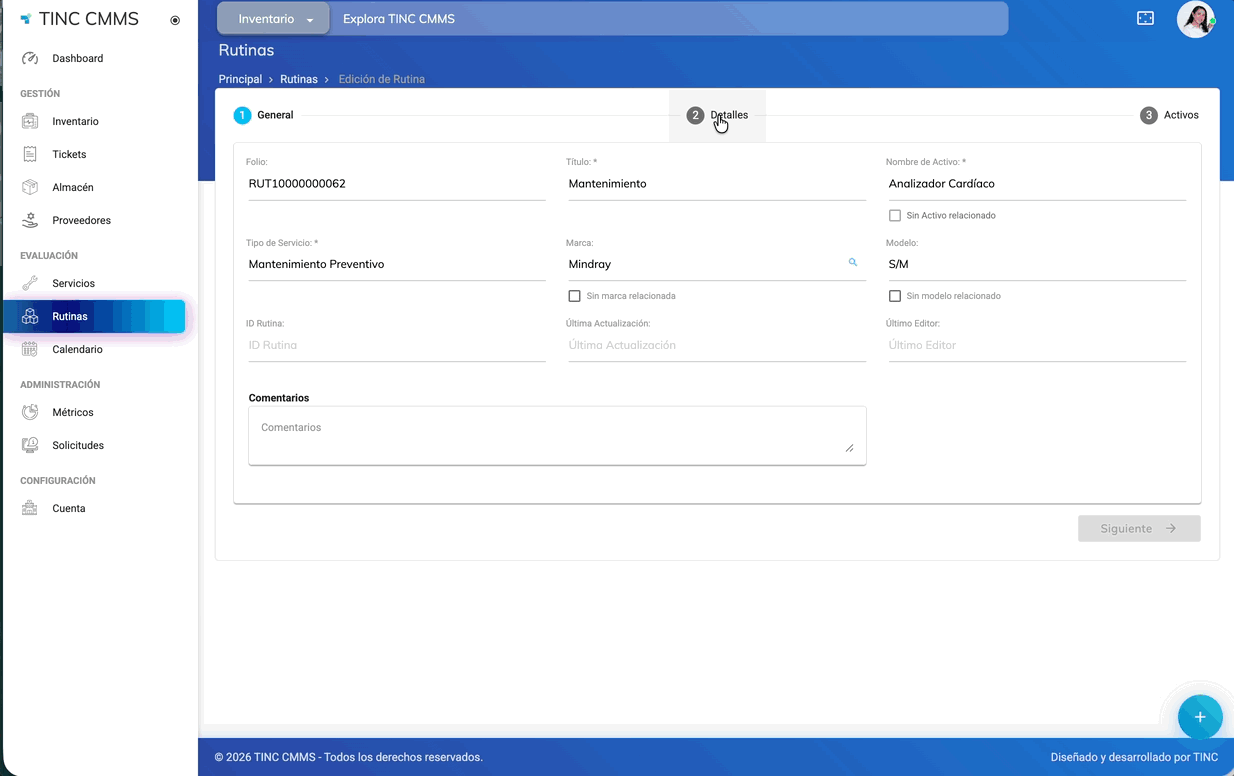Expand the Inventario dropdown in header
The width and height of the screenshot is (1234, 776).
[x=274, y=19]
